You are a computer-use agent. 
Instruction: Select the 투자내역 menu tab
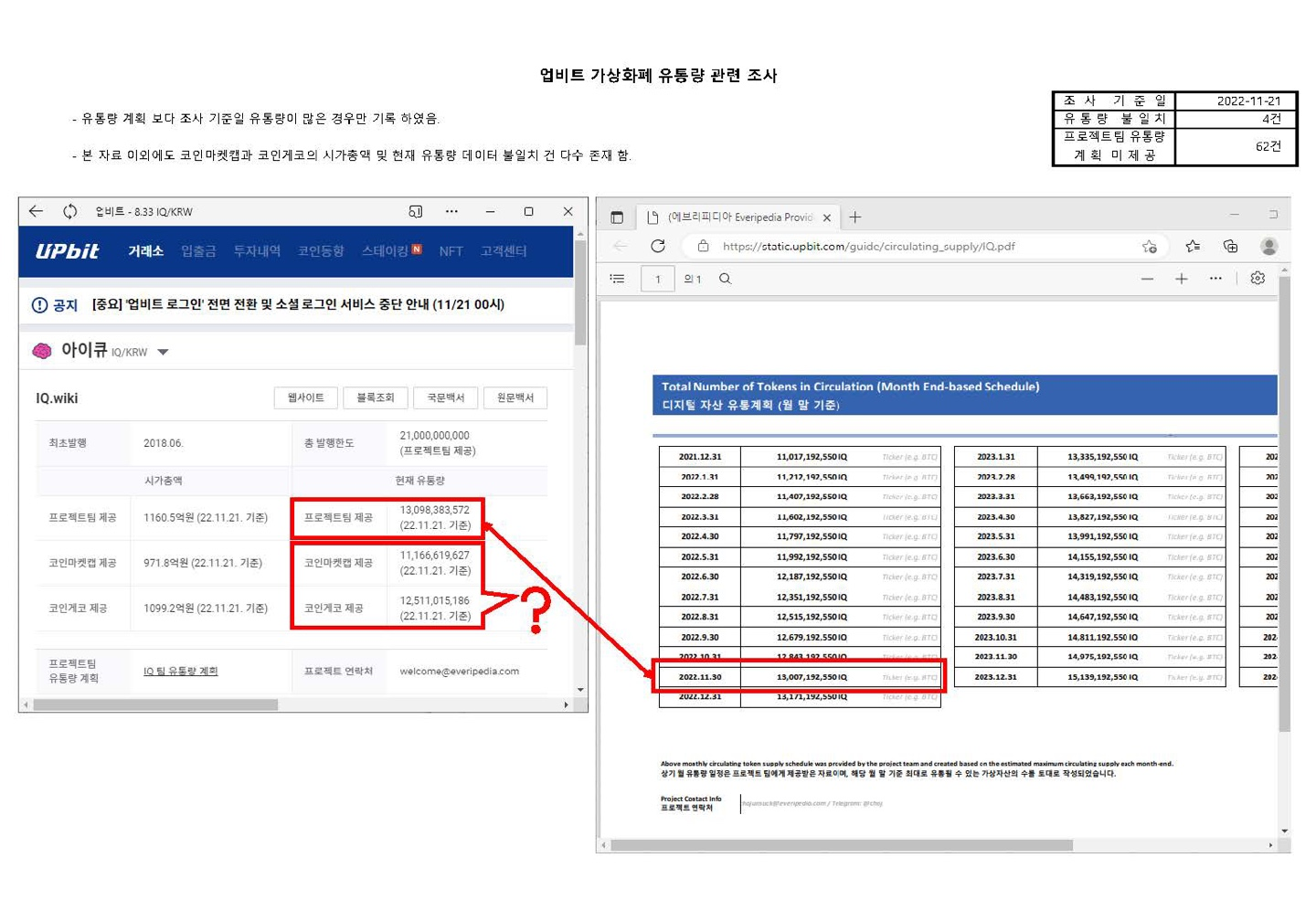[257, 251]
